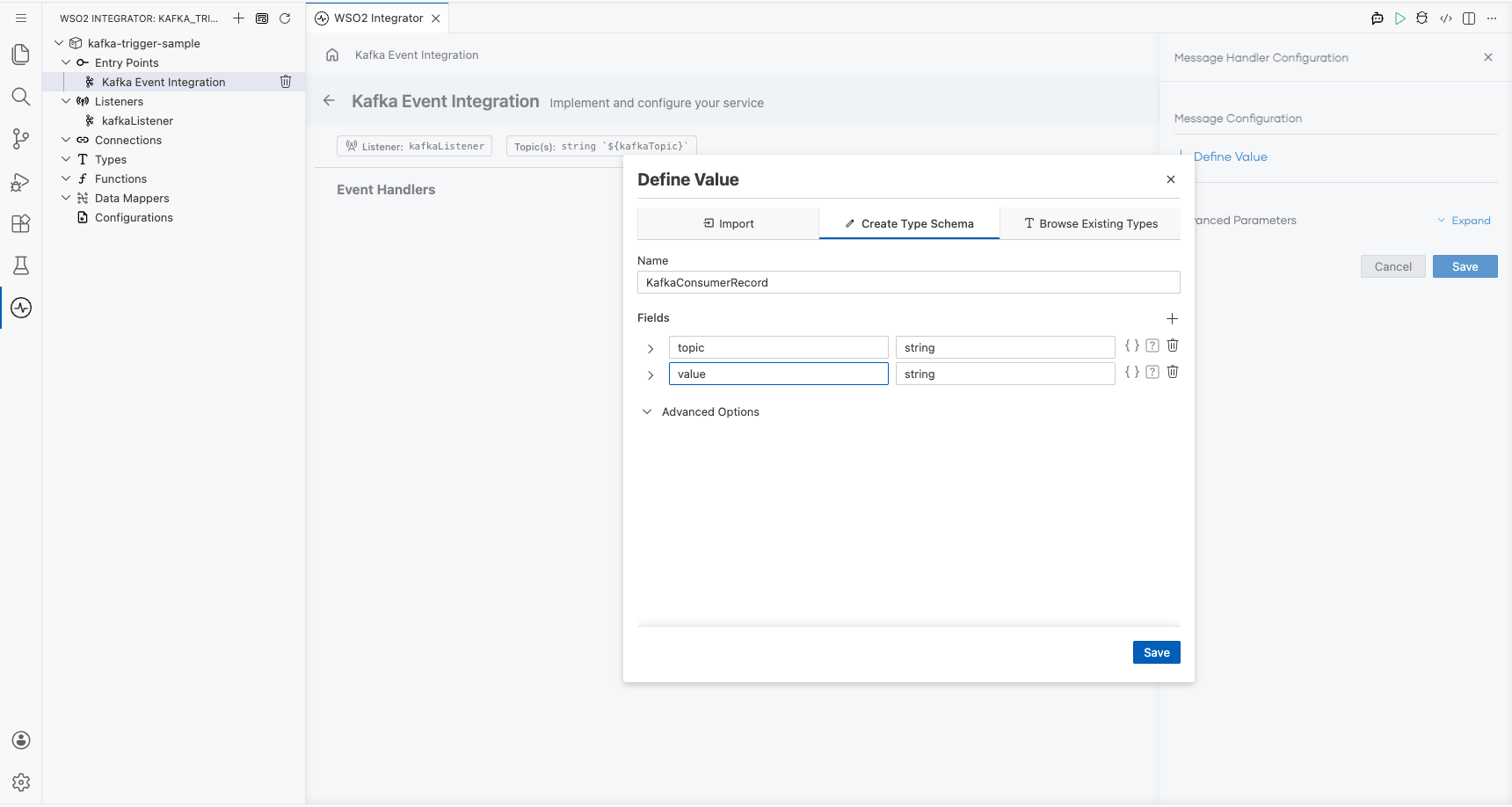
Task: Toggle the Connections tree node
Action: (66, 140)
